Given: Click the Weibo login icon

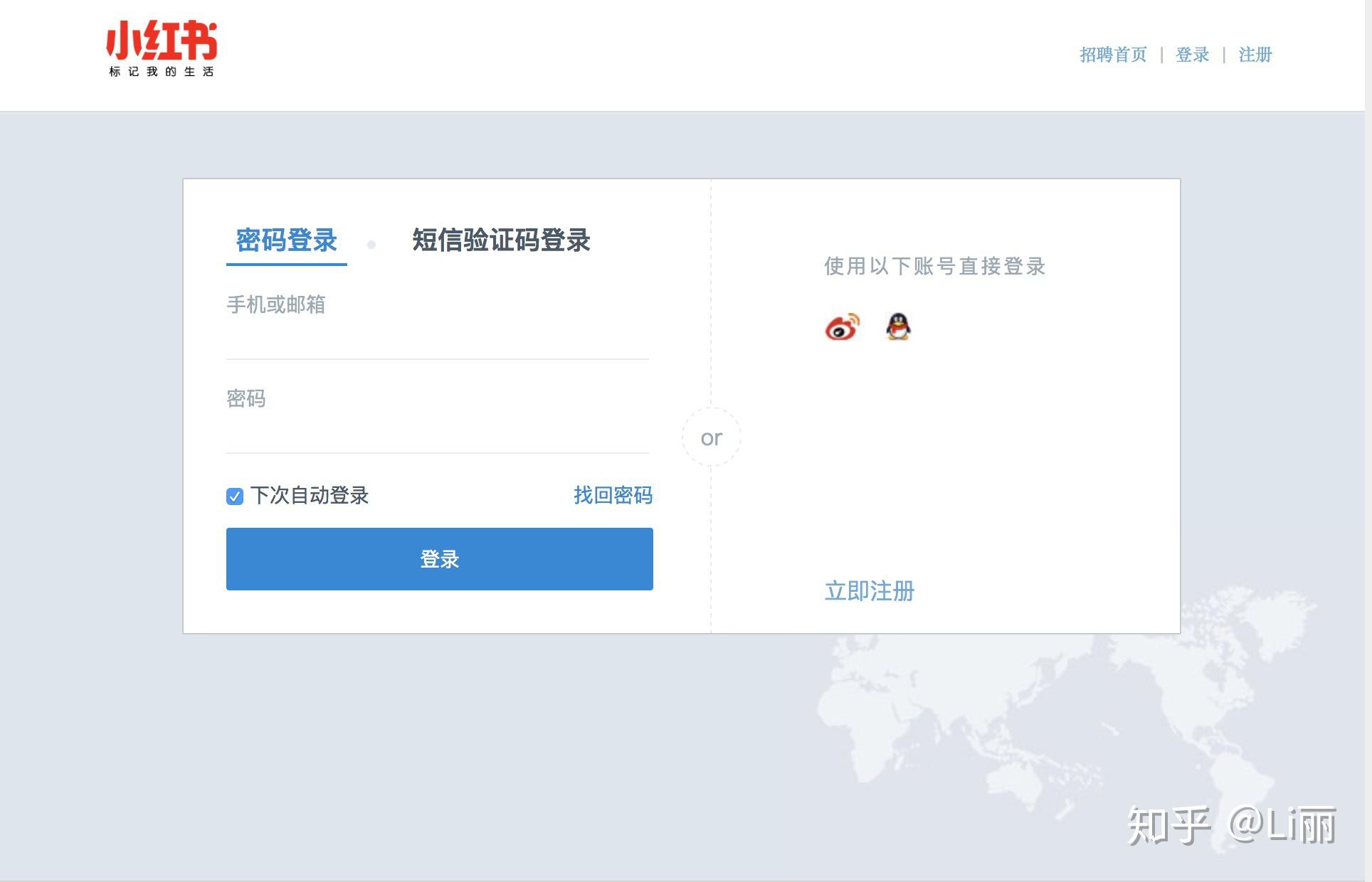Looking at the screenshot, I should [x=842, y=327].
